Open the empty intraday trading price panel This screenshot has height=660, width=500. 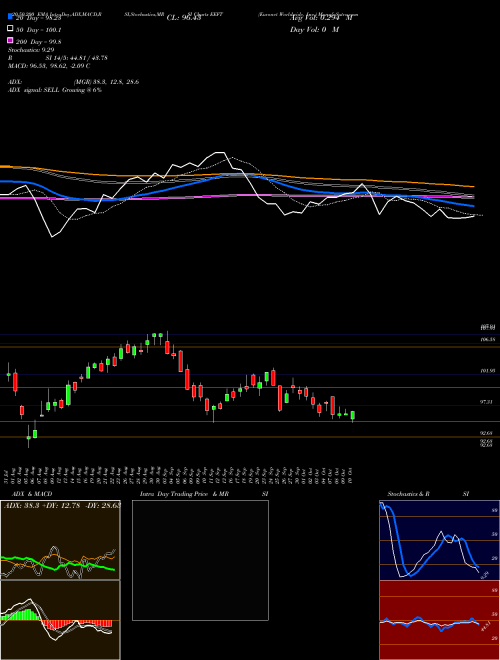[x=200, y=560]
